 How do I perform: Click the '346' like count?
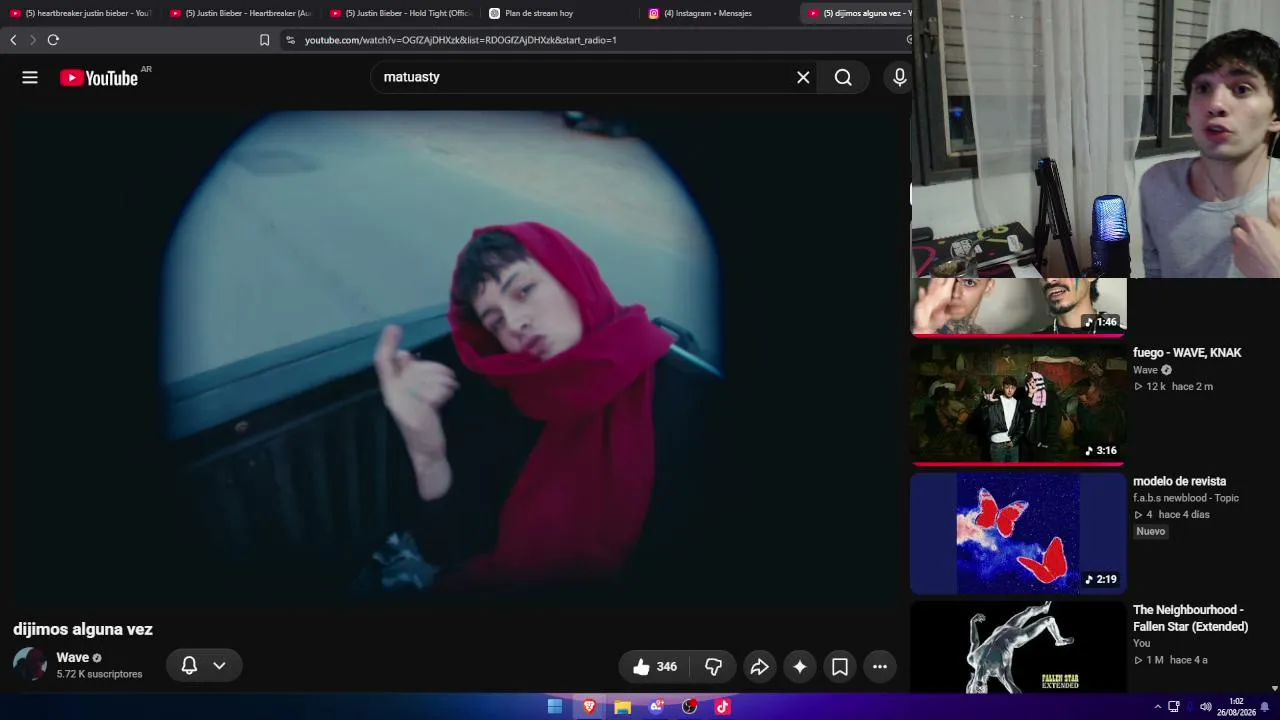point(667,667)
